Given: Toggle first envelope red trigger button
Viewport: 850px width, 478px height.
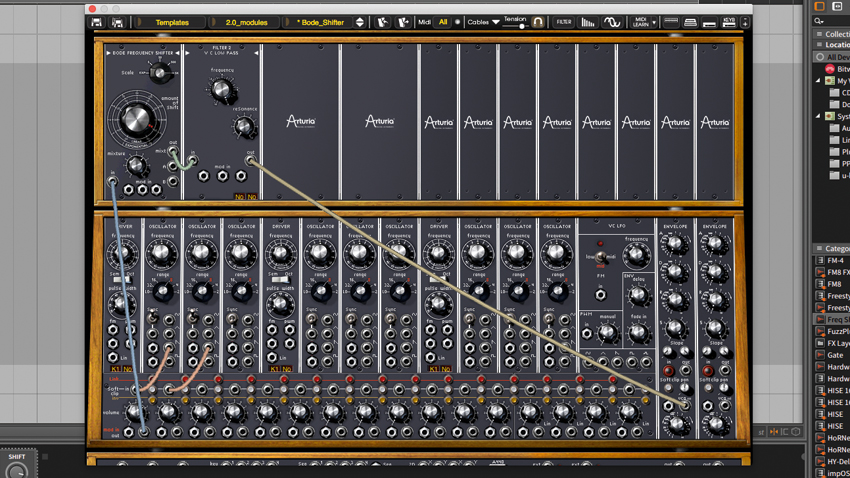Looking at the screenshot, I should tap(668, 371).
